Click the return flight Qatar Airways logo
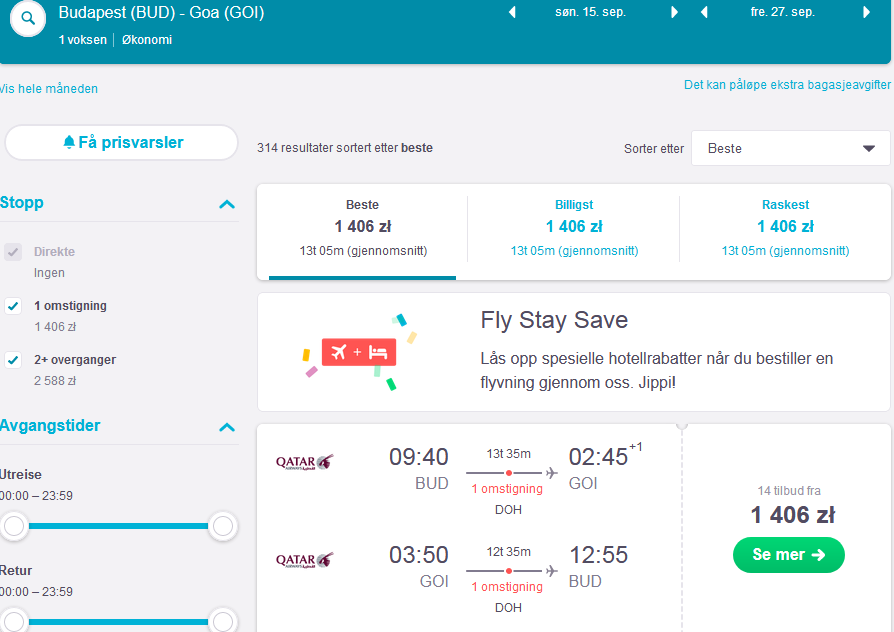This screenshot has height=632, width=894. [304, 560]
